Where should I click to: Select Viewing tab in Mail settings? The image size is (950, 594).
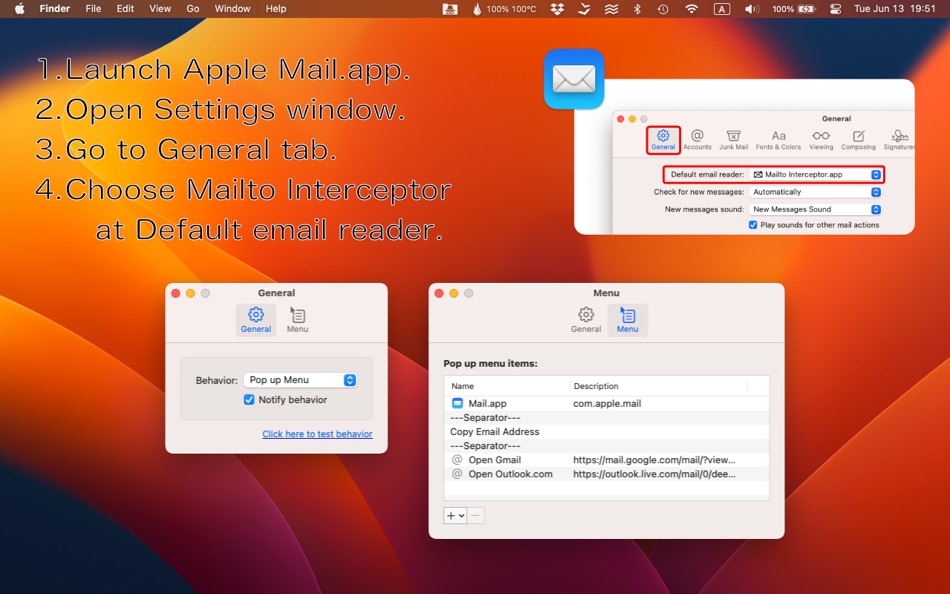[821, 139]
